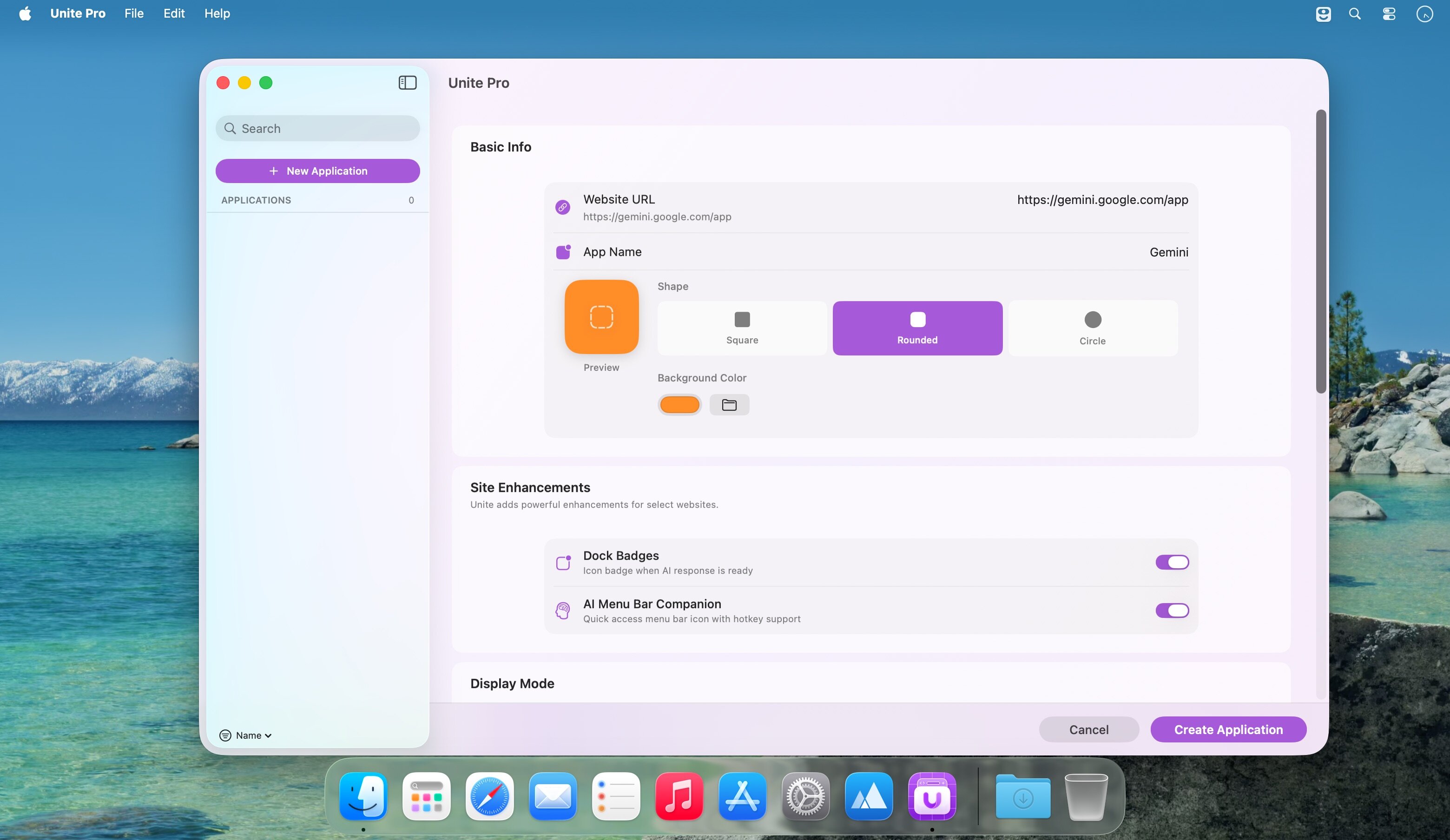This screenshot has width=1450, height=840.
Task: Turn off AI Menu Bar Companion
Action: 1172,610
